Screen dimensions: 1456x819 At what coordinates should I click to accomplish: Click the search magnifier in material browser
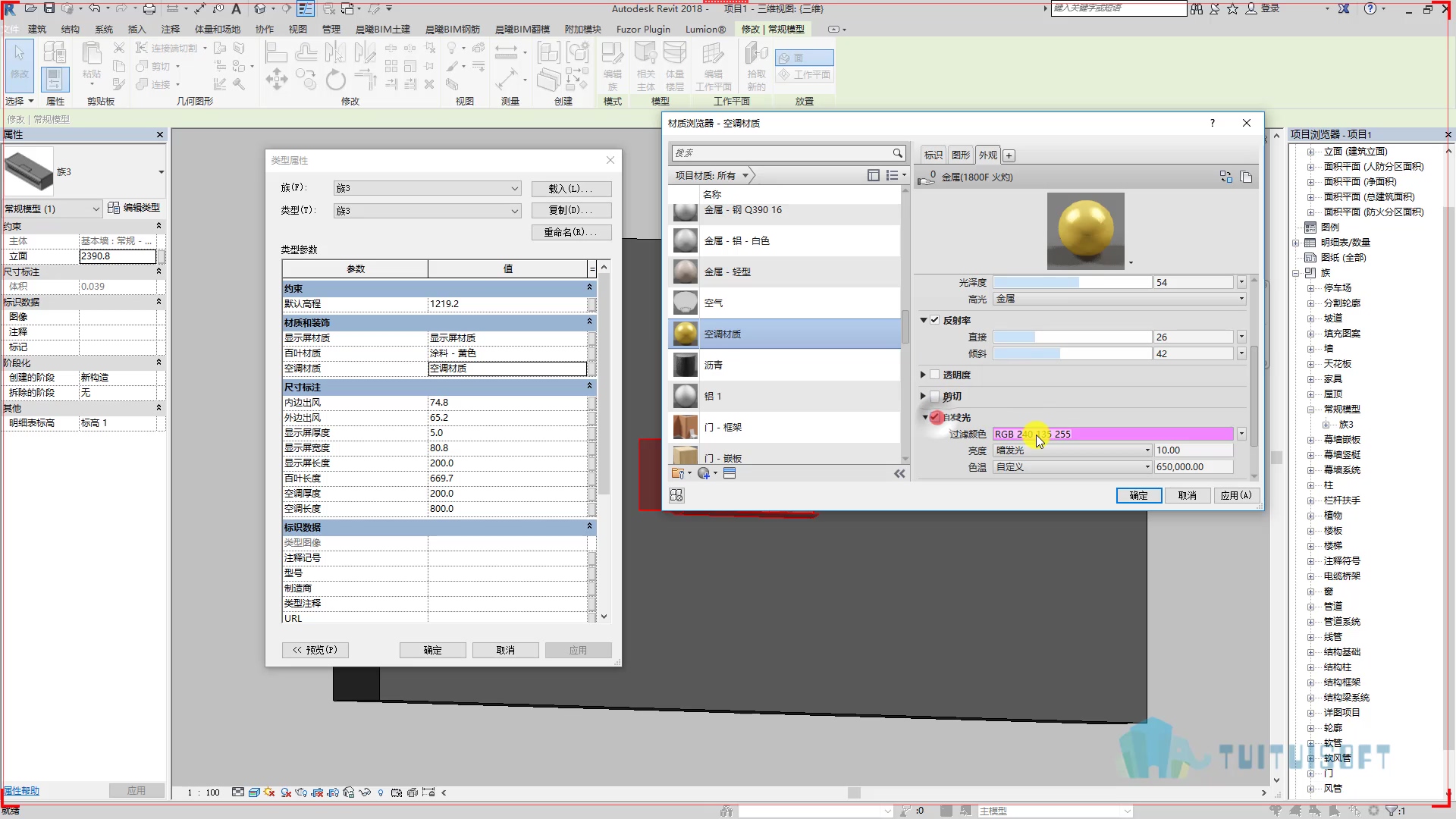[x=897, y=153]
